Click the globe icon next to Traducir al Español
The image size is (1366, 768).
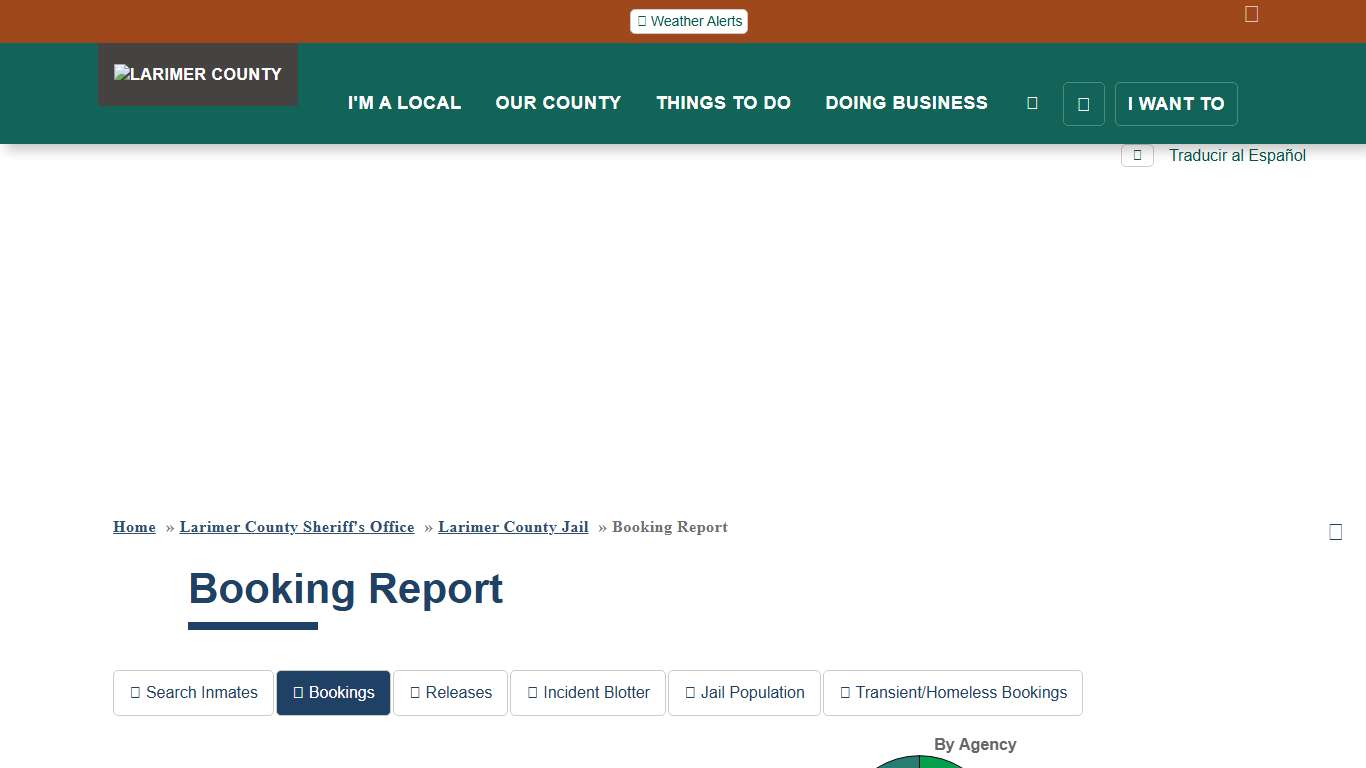[1137, 155]
